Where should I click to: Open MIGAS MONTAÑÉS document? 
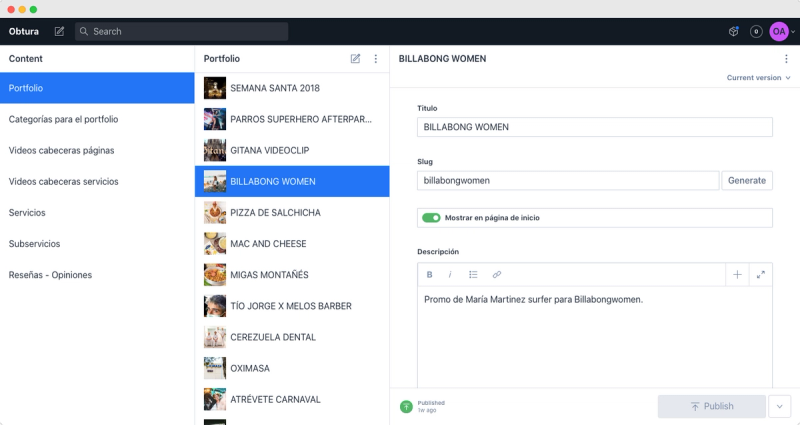click(x=292, y=274)
